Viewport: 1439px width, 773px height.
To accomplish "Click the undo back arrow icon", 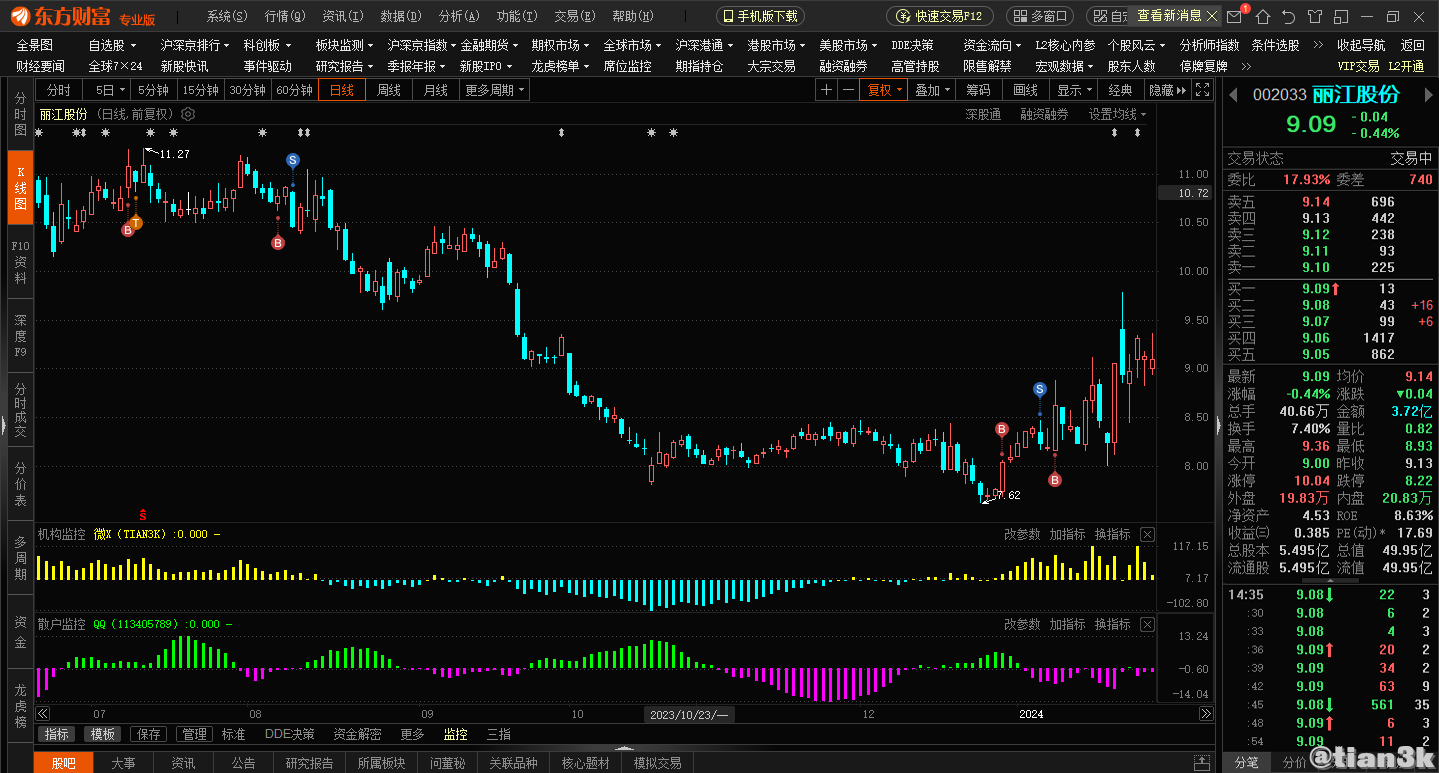I will (x=1288, y=17).
